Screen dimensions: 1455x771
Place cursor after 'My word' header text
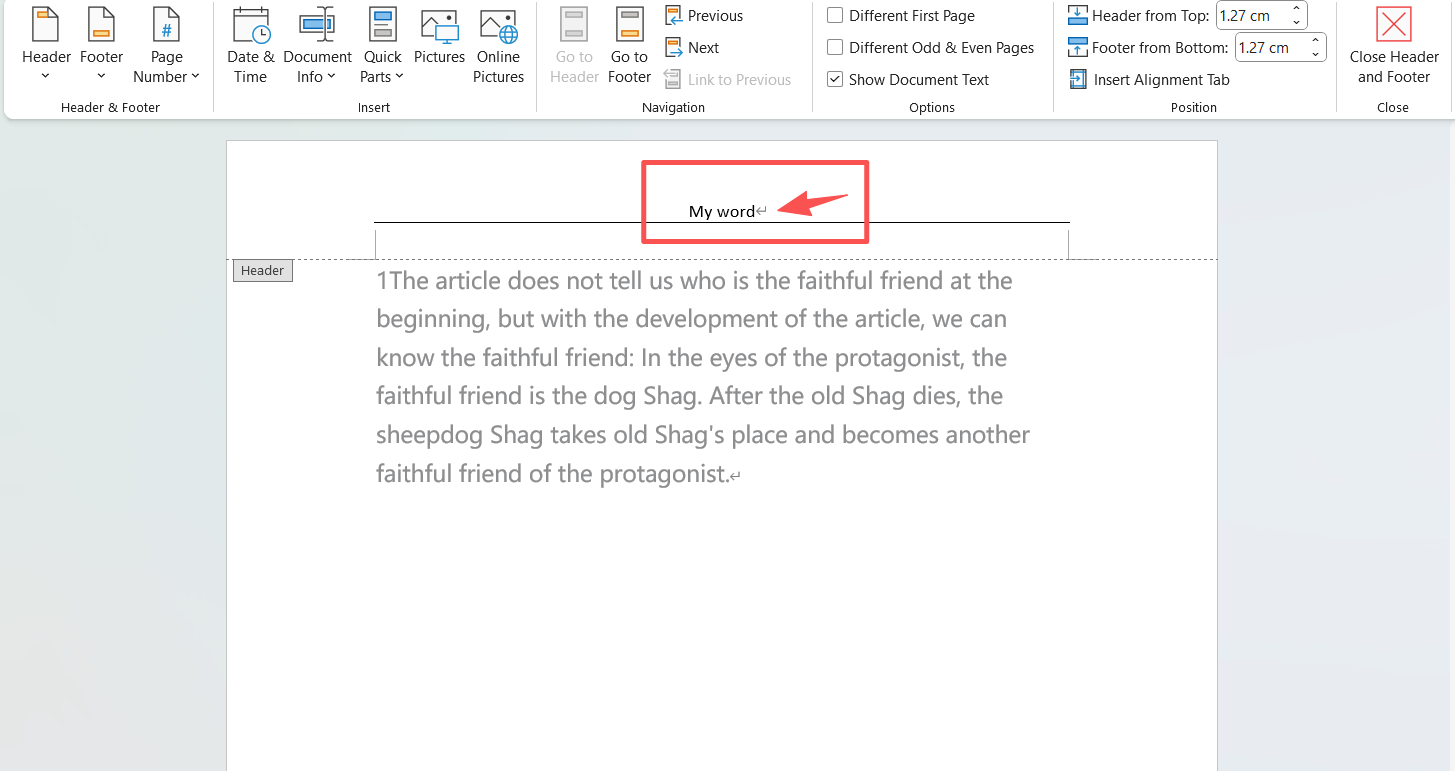[x=756, y=212]
